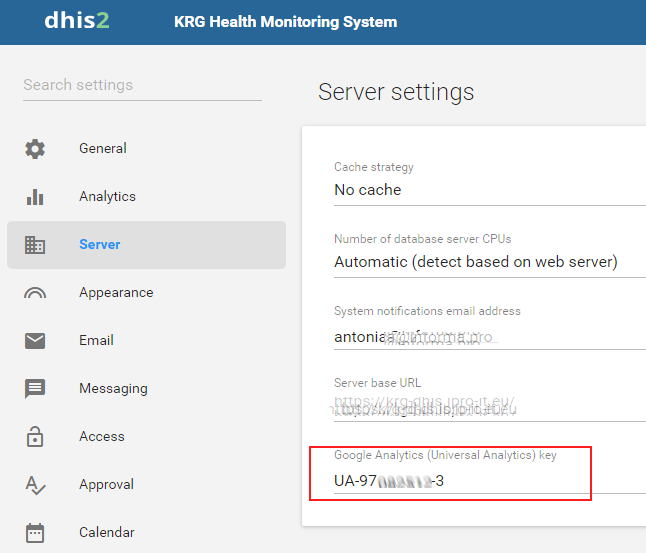
Task: Expand Number of database server CPUs
Action: click(489, 262)
